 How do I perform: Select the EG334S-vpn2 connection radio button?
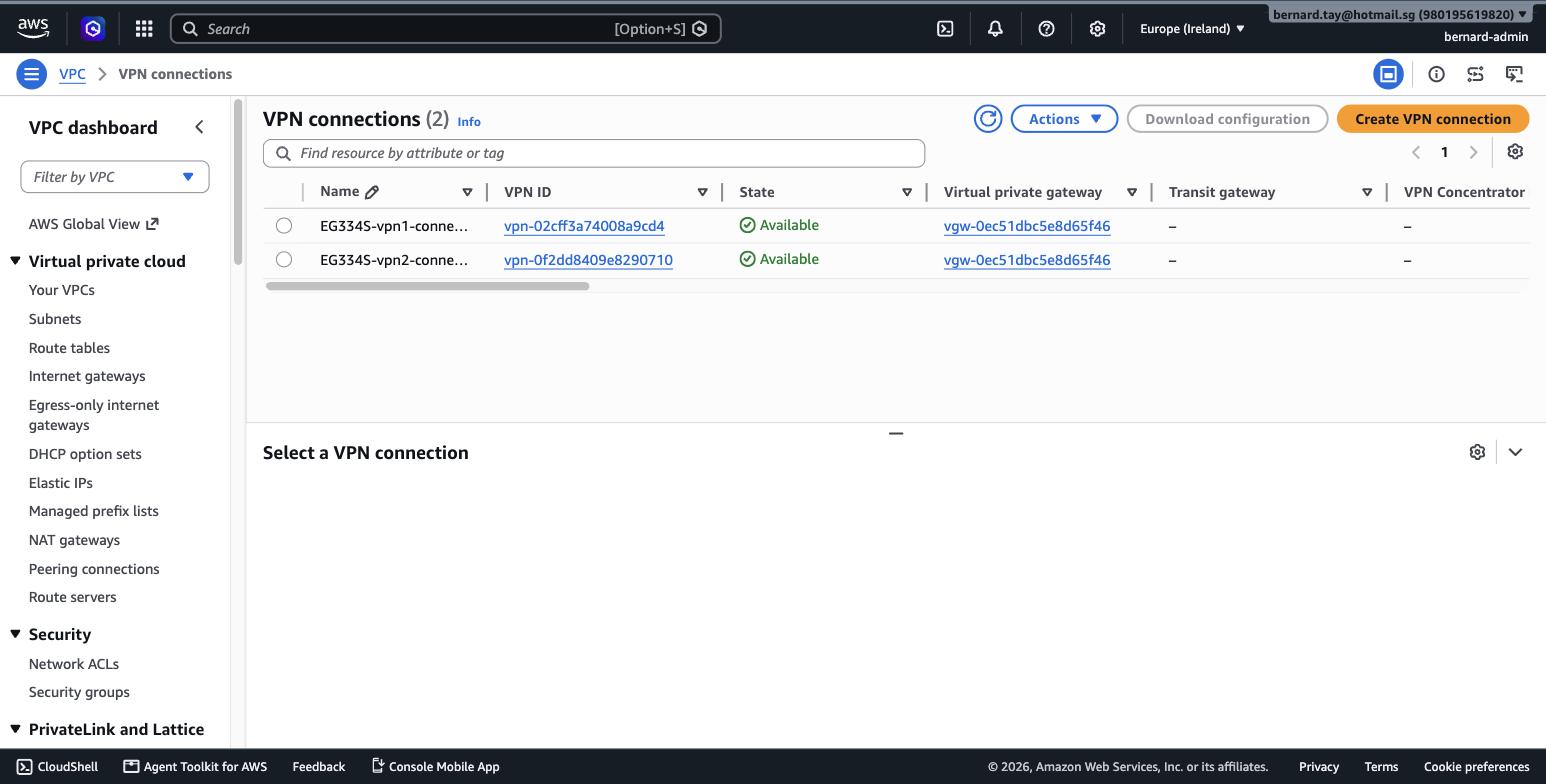[x=284, y=260]
